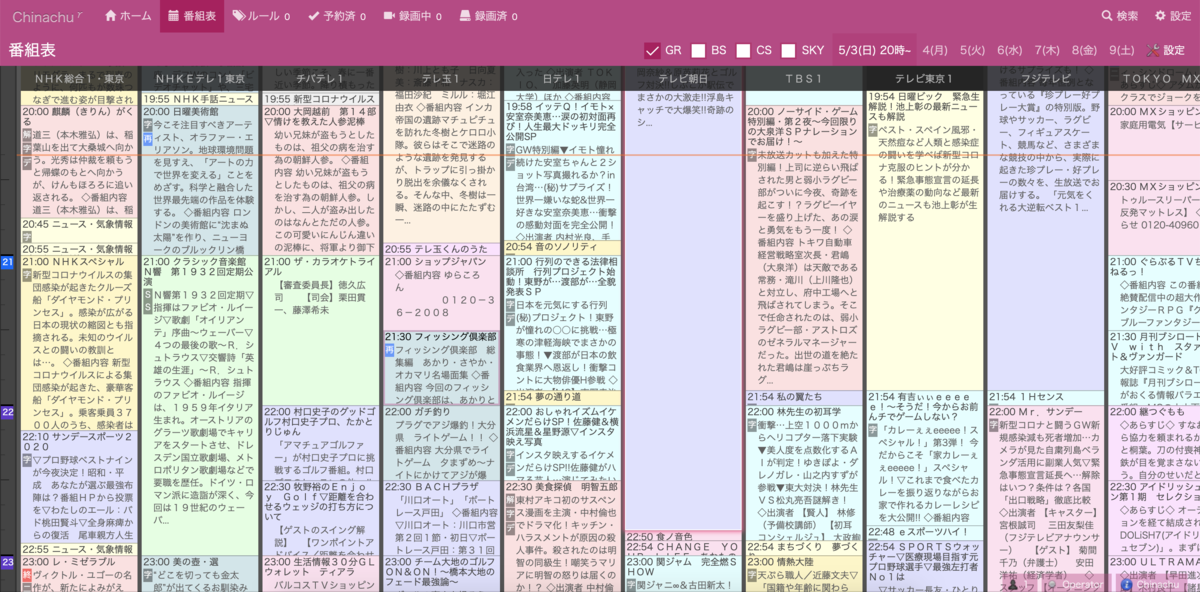Screen dimensions: 1200x592
Task: Click the チバテレ１ channel header
Action: [321, 79]
